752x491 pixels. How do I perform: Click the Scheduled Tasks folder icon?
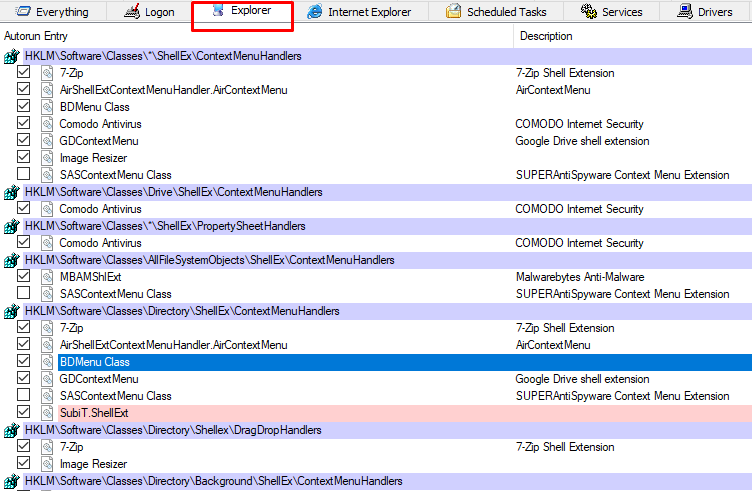pyautogui.click(x=453, y=11)
